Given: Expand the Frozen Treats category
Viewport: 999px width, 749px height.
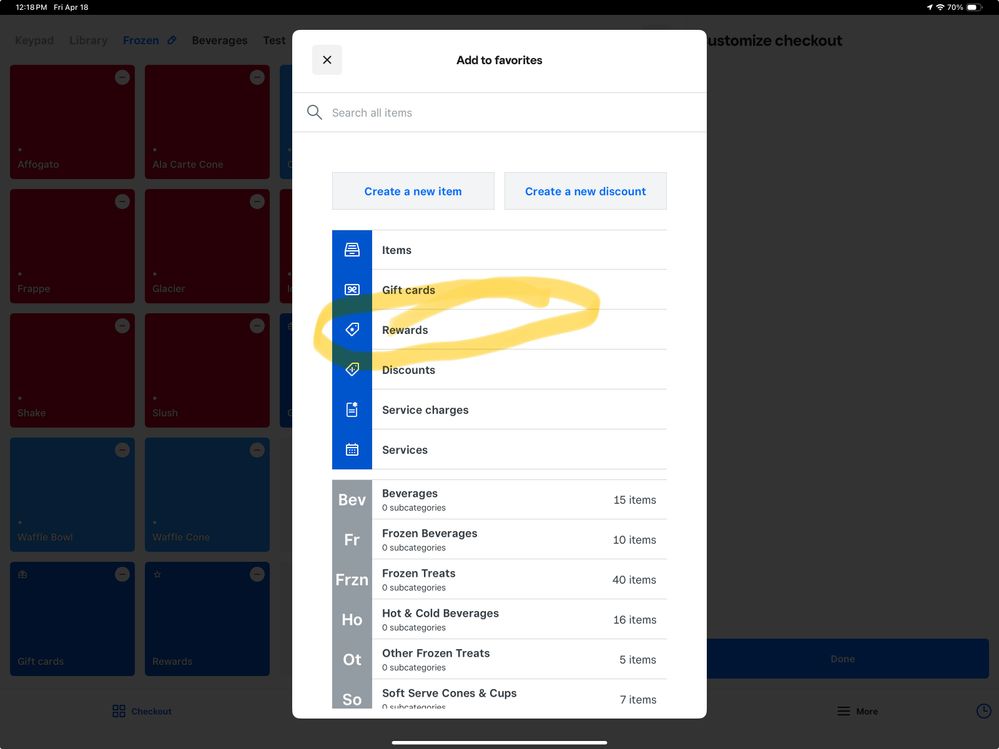Looking at the screenshot, I should [x=500, y=580].
